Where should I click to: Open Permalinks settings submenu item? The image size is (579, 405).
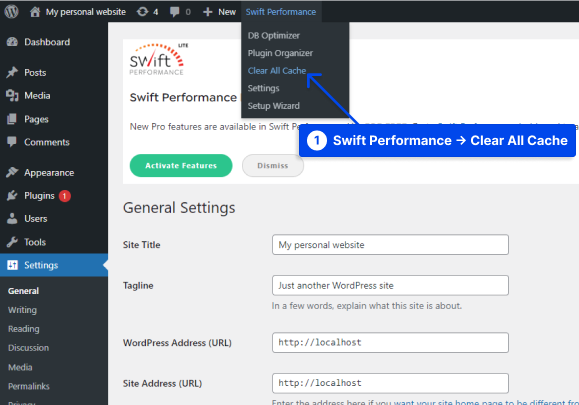coord(29,386)
